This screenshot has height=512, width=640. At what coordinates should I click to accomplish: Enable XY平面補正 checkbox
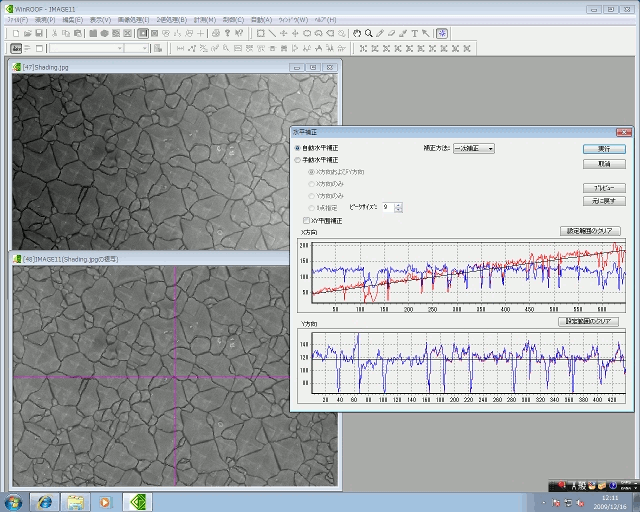pyautogui.click(x=306, y=220)
